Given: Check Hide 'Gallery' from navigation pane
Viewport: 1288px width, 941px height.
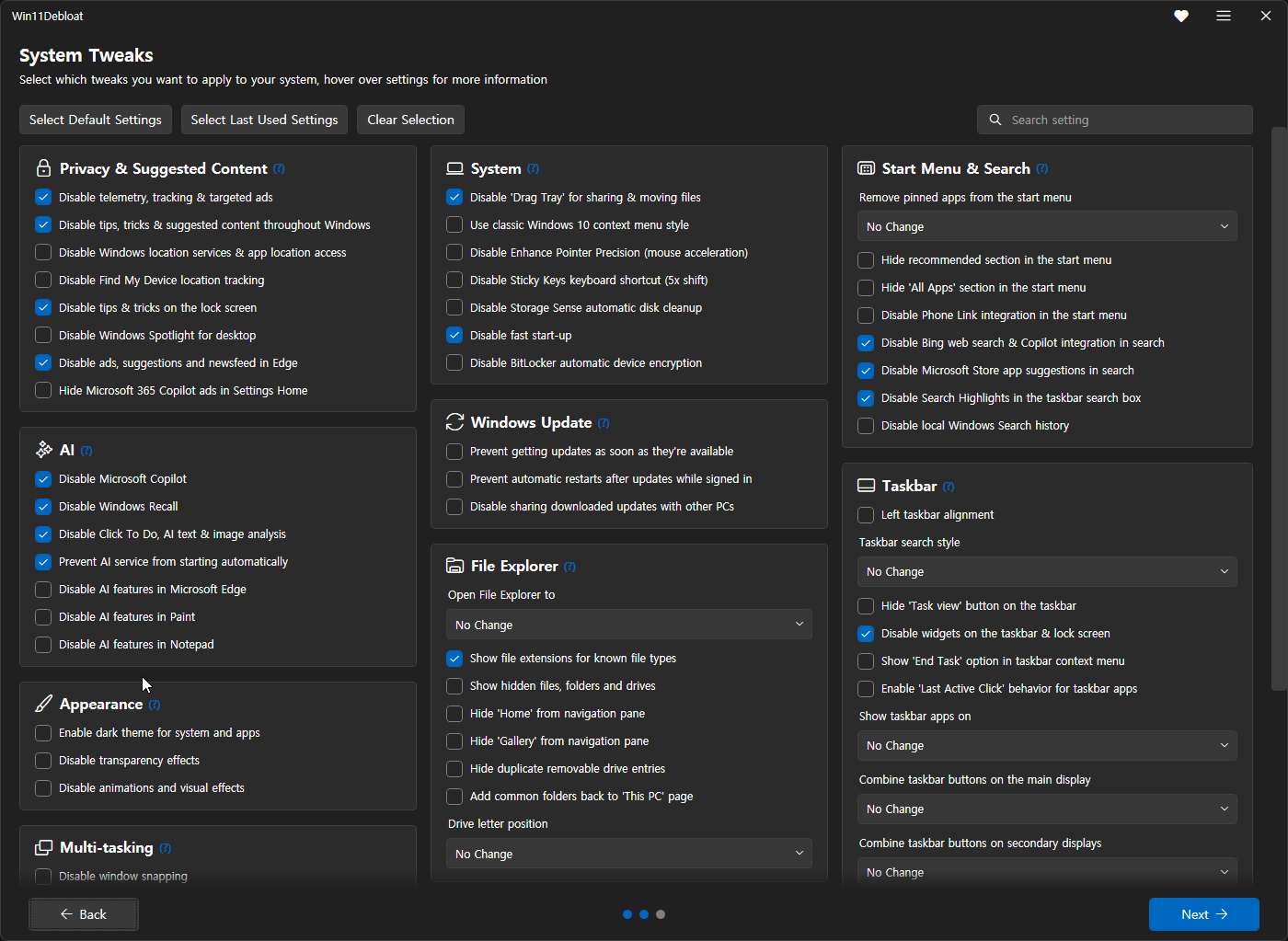Looking at the screenshot, I should tap(454, 740).
